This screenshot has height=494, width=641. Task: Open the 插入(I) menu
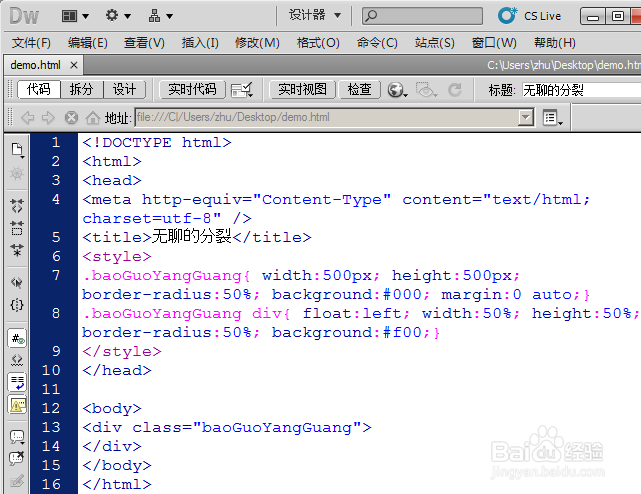click(x=200, y=43)
